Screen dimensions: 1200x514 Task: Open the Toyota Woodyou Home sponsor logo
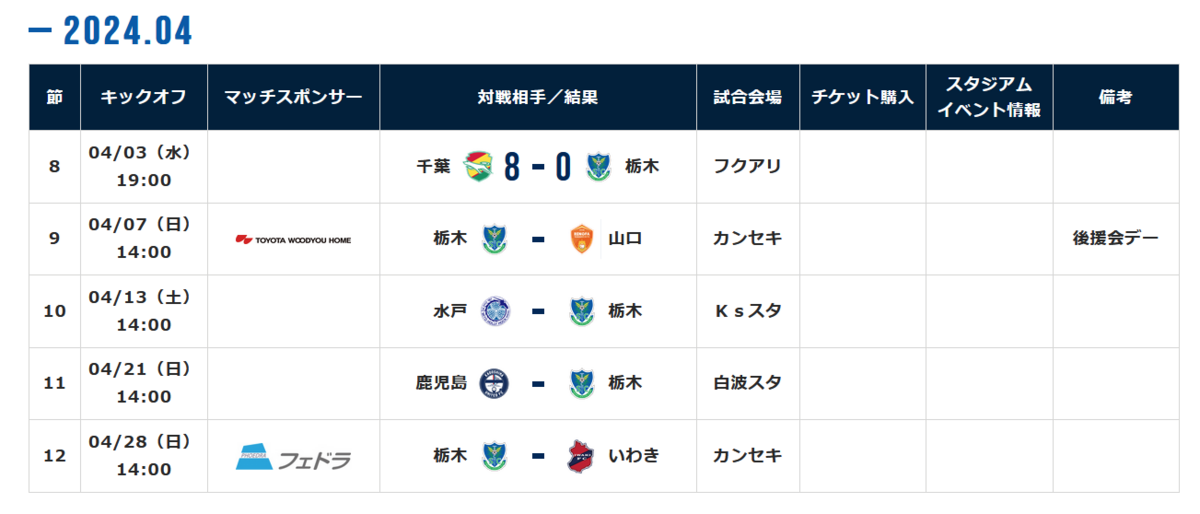293,240
